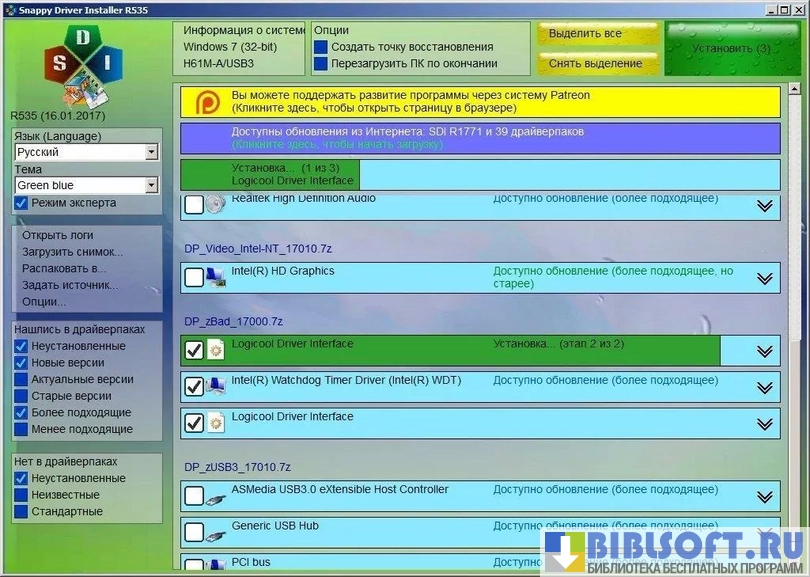Image resolution: width=810 pixels, height=577 pixels.
Task: Select the Открыть логи menu entry
Action: click(58, 235)
